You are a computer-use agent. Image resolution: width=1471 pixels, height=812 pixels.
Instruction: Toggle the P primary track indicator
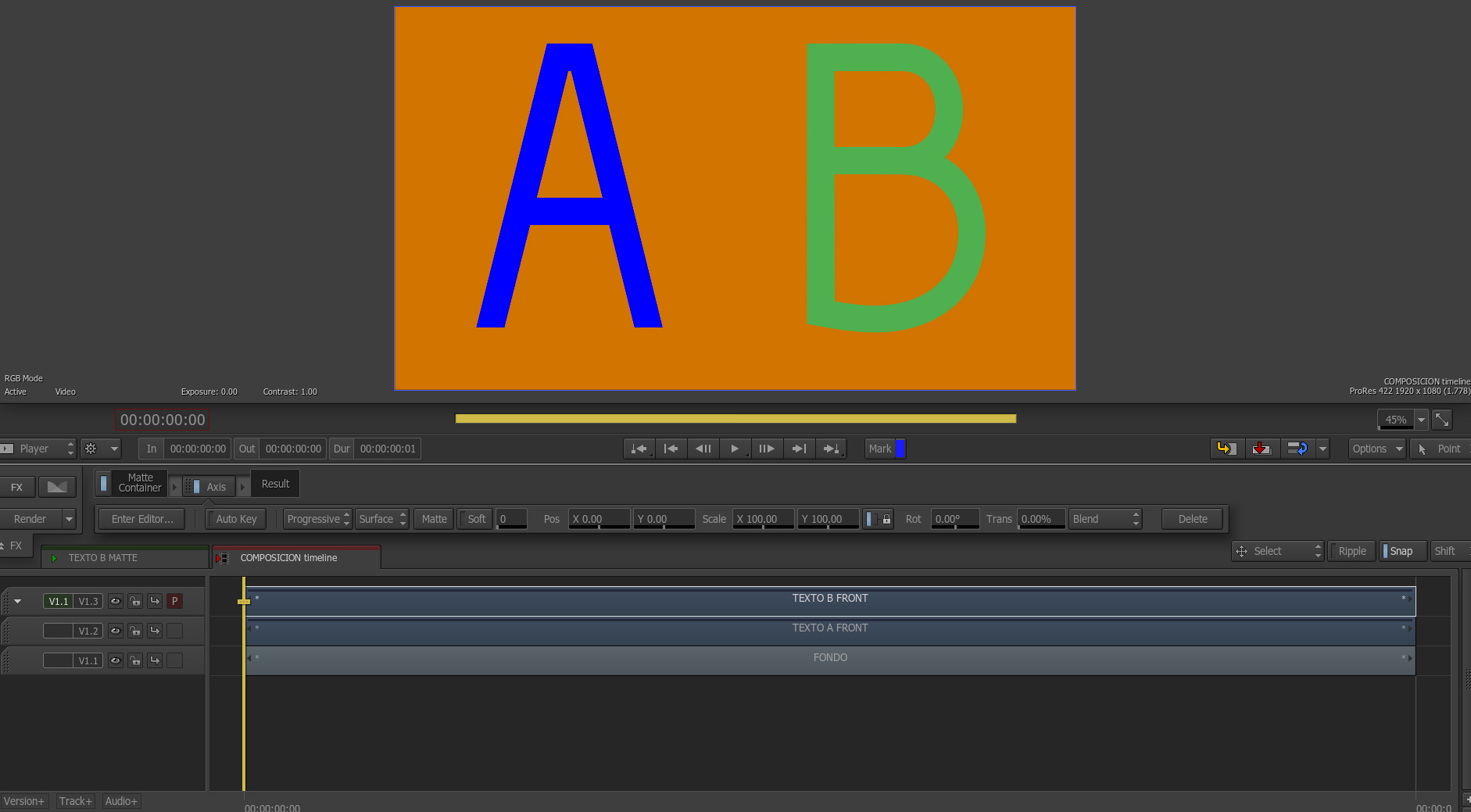[174, 601]
